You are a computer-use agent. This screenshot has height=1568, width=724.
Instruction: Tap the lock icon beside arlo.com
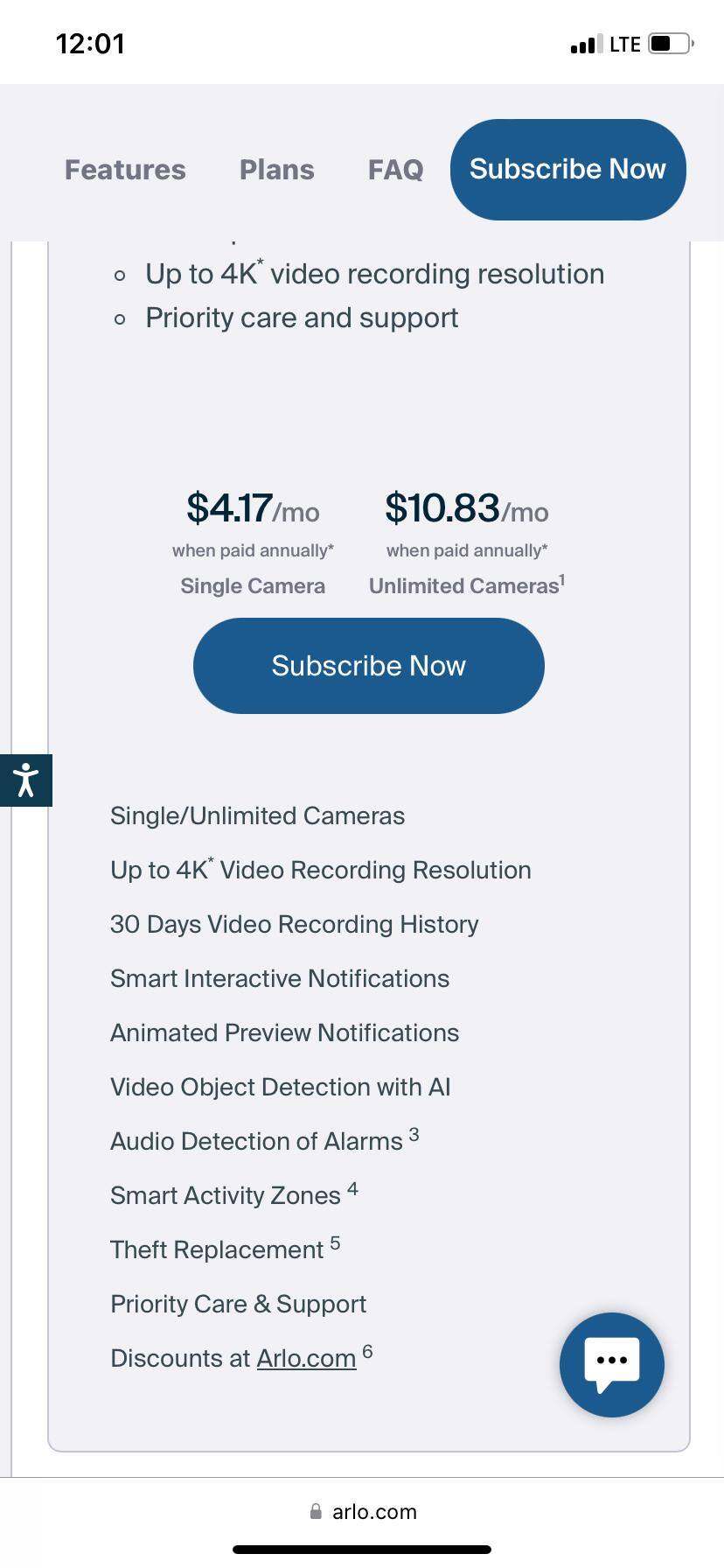click(316, 1511)
